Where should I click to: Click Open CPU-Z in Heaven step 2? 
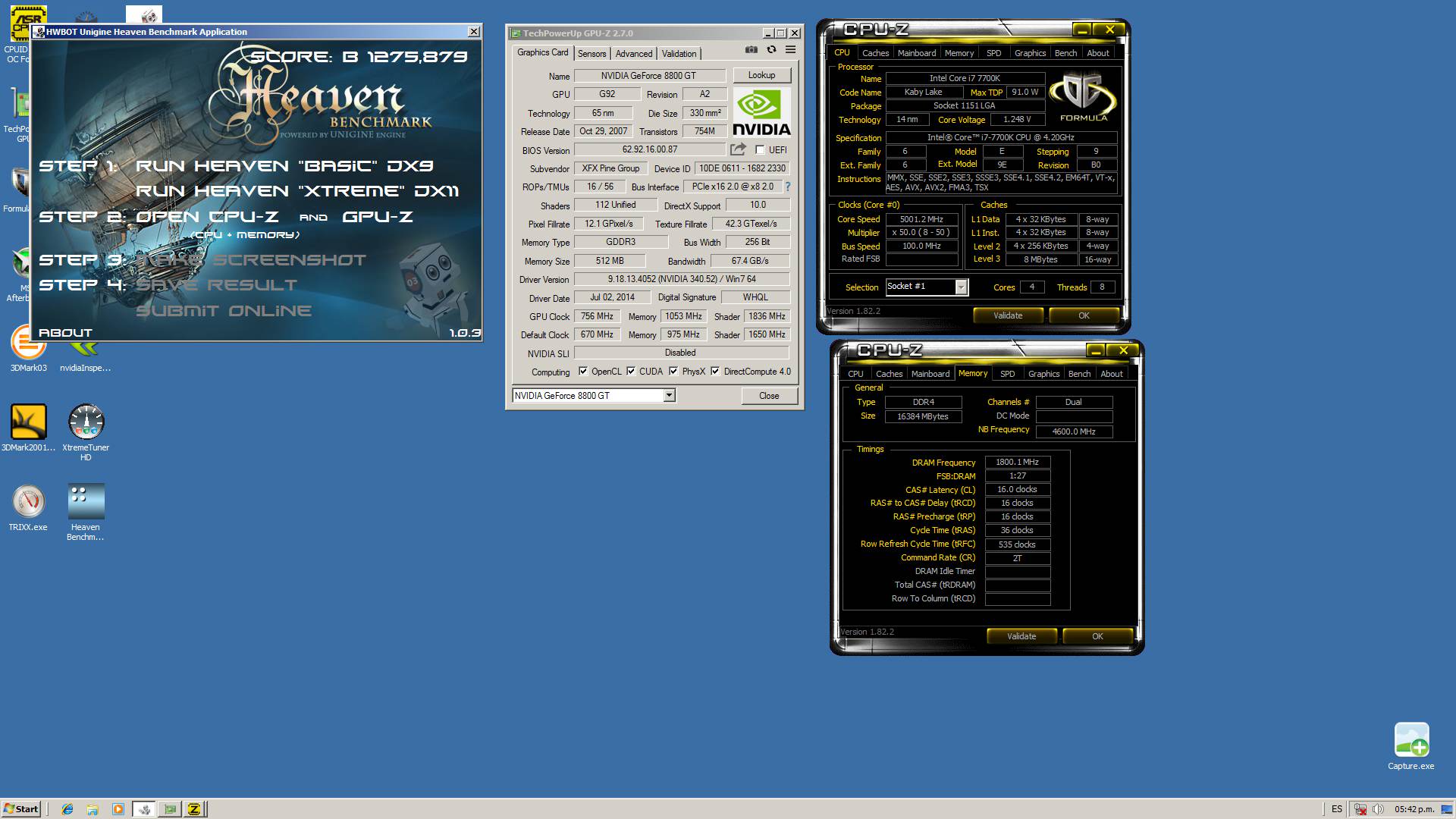tap(207, 217)
